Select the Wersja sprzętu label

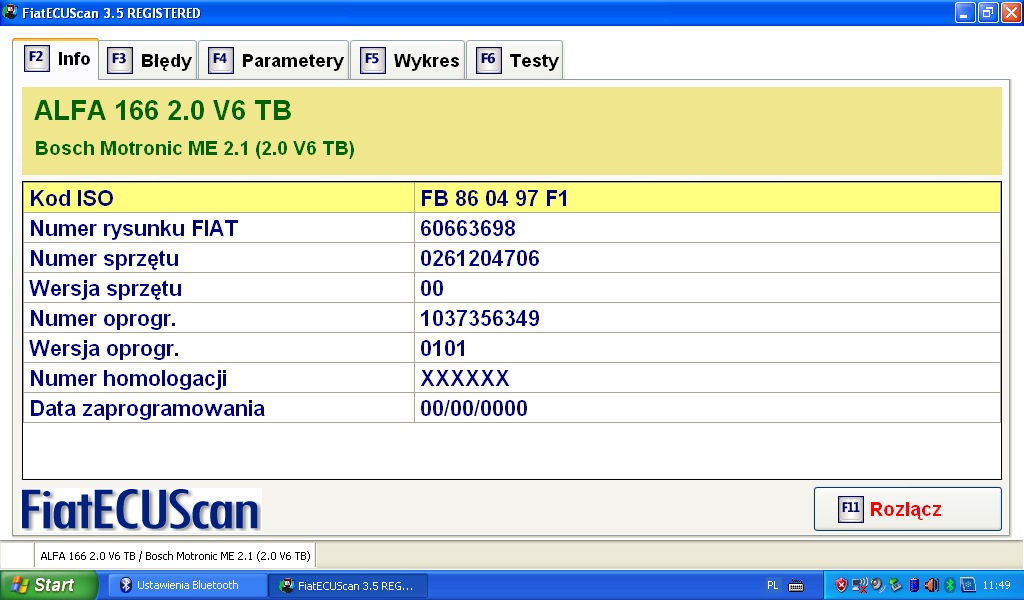[105, 289]
